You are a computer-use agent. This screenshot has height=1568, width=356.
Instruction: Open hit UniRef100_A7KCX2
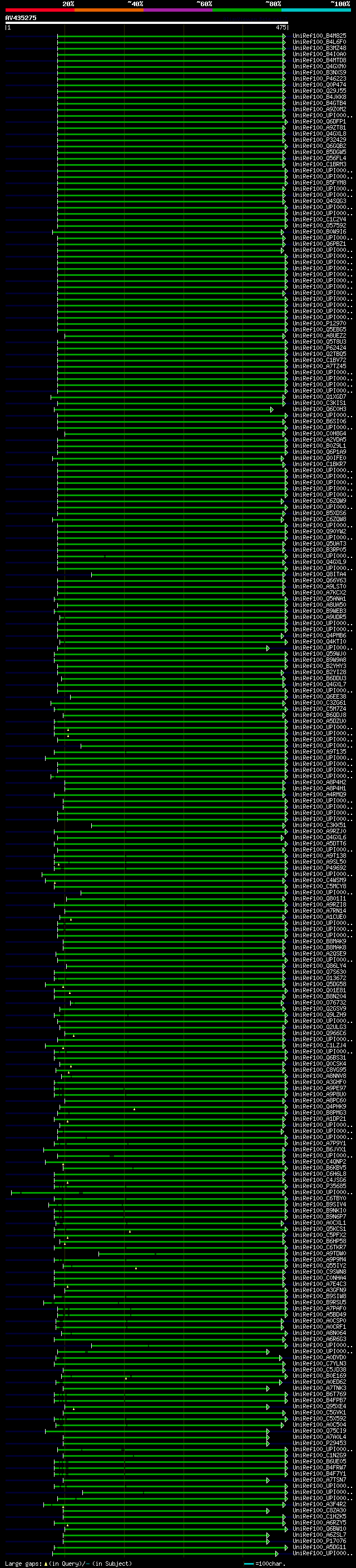tap(319, 592)
